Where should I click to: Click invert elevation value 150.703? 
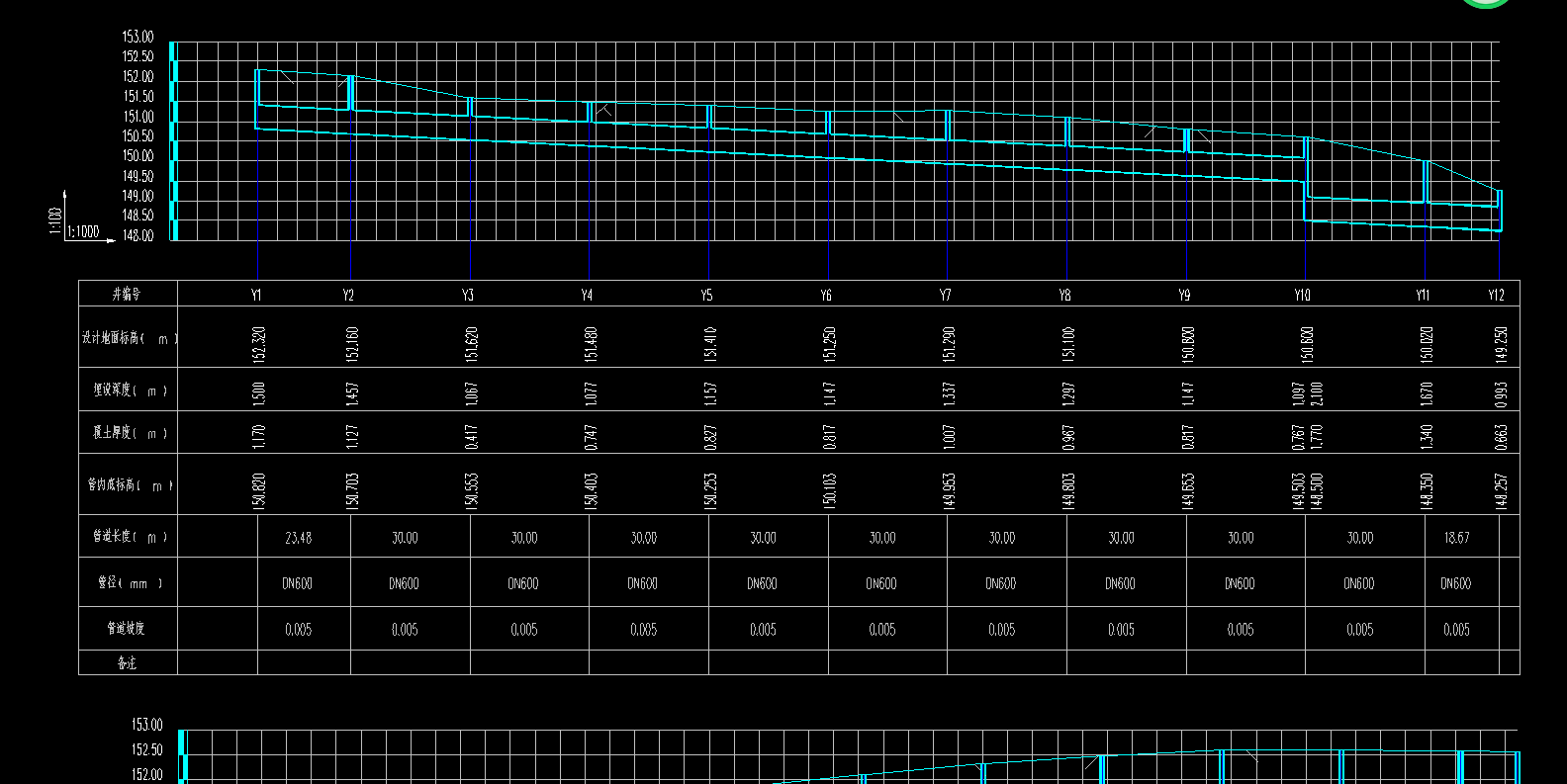pyautogui.click(x=352, y=489)
